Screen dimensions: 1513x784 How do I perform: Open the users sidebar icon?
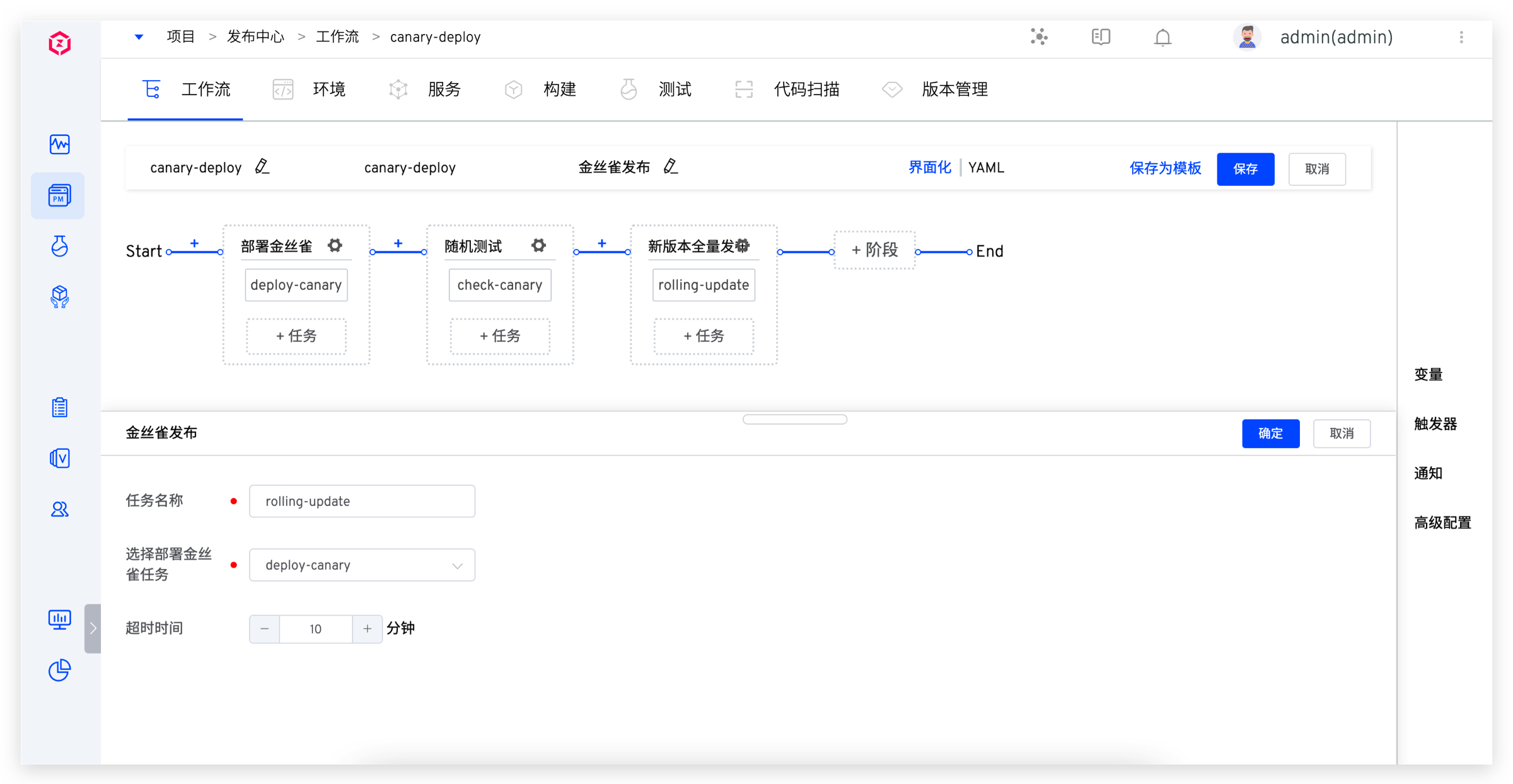click(60, 509)
